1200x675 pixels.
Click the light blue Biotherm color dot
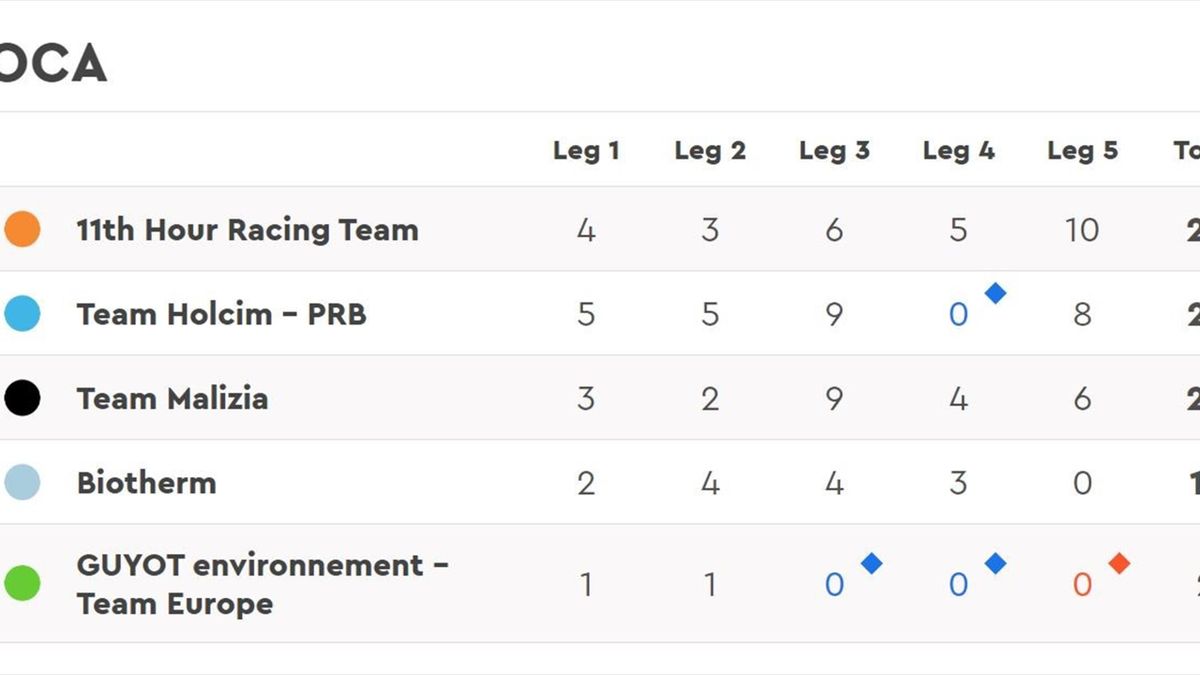[x=22, y=483]
